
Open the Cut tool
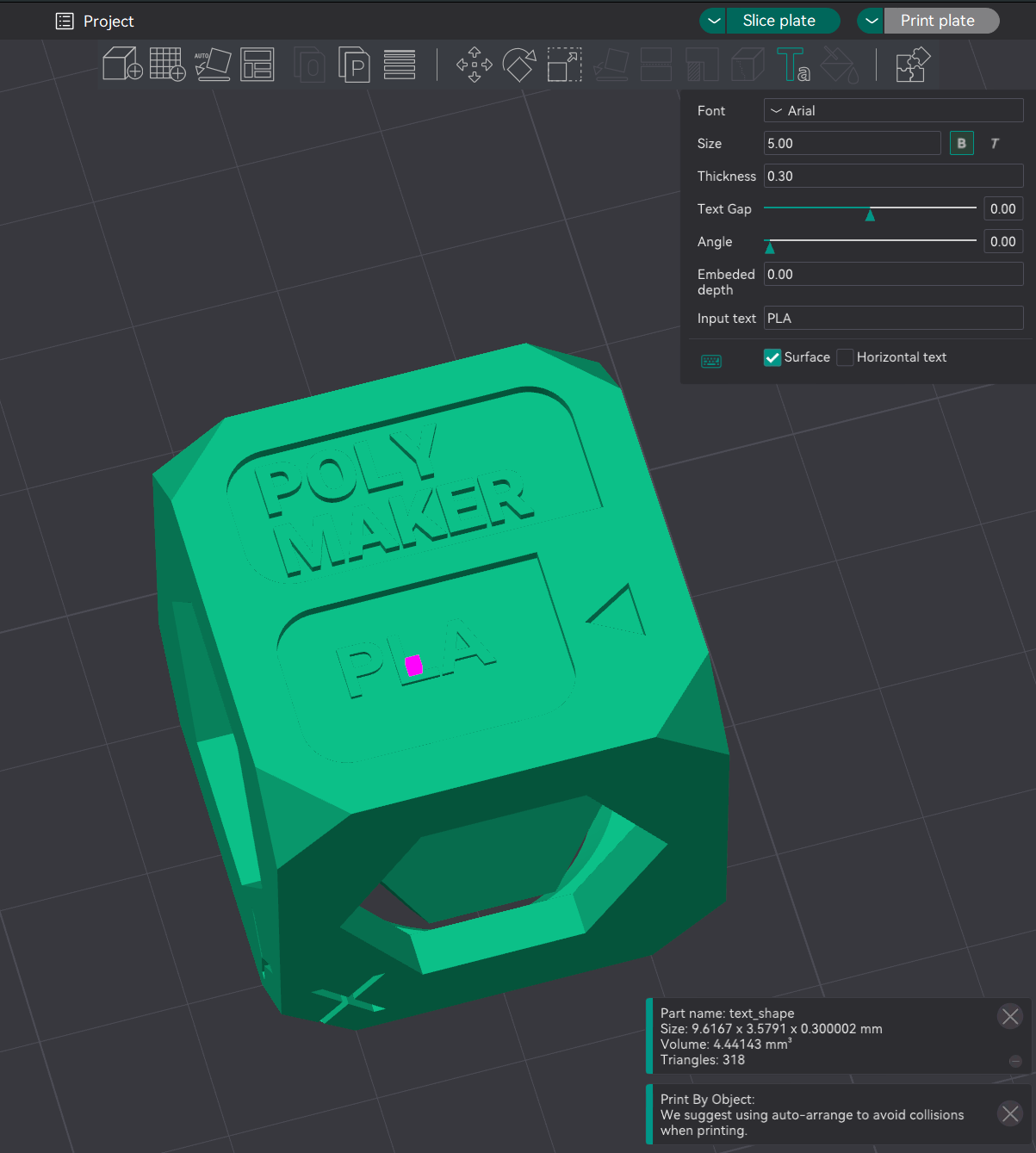[x=656, y=64]
